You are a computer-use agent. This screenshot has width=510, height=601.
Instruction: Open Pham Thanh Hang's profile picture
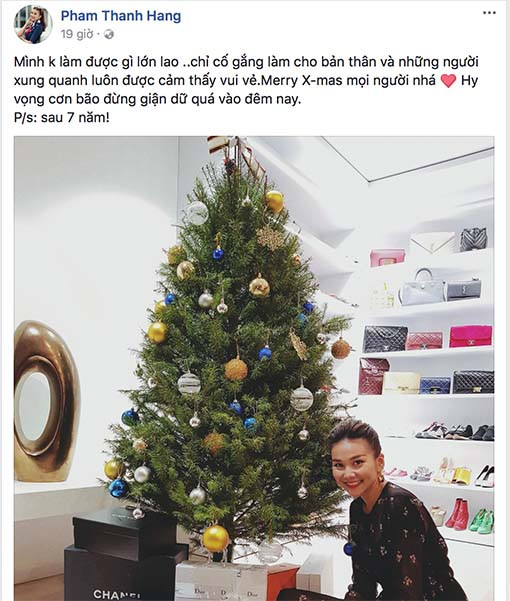[x=33, y=25]
